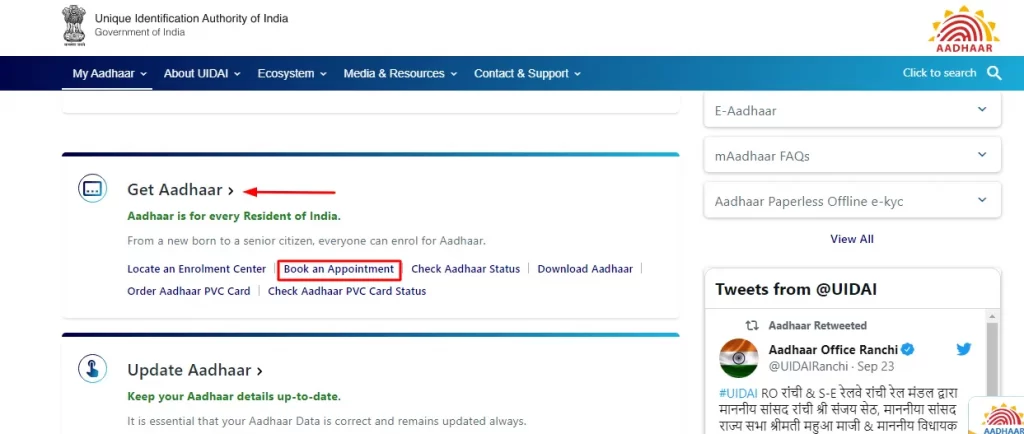Expand the mAadhaar FAQs section

coord(852,156)
